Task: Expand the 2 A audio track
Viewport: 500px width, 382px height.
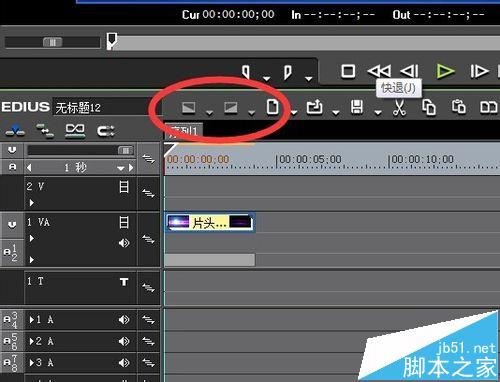Action: (x=32, y=341)
